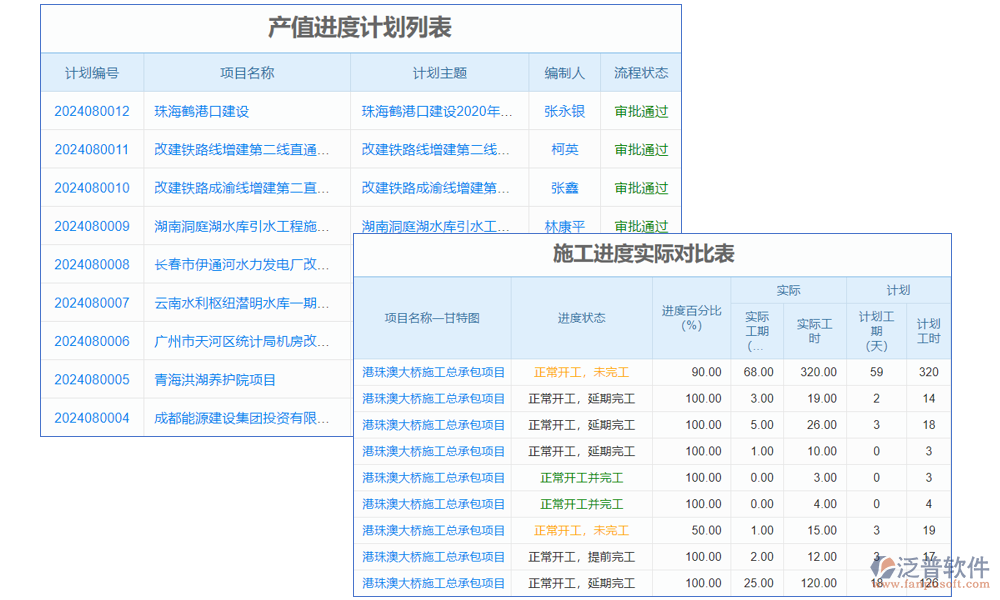Open Gantt link of first 港珠澳大桥施工总承包项目 row

432,371
